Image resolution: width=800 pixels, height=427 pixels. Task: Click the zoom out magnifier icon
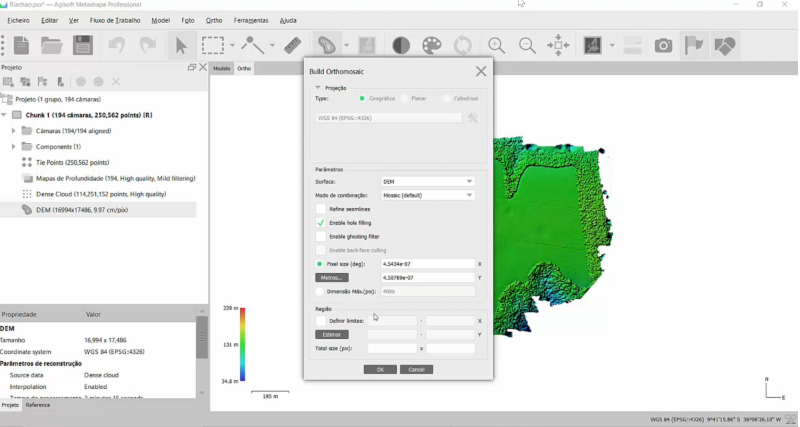(527, 45)
